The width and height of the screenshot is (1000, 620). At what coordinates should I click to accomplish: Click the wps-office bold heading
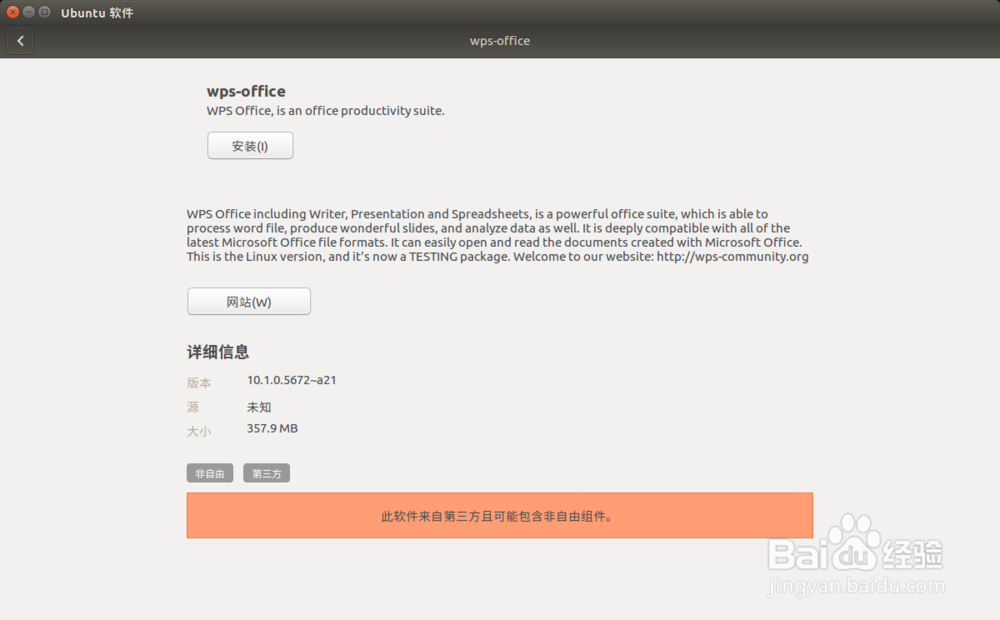(246, 91)
